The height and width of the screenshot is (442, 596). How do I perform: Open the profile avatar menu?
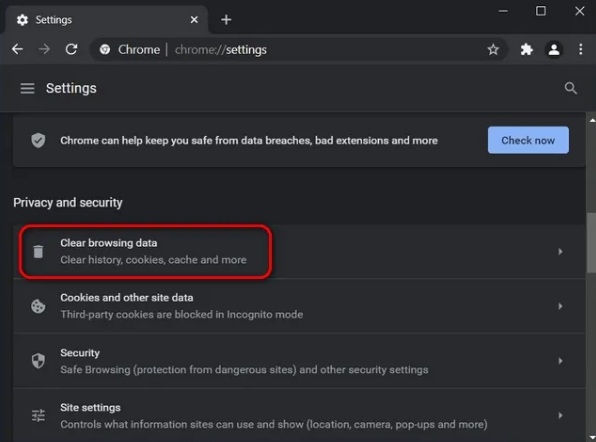coord(554,49)
